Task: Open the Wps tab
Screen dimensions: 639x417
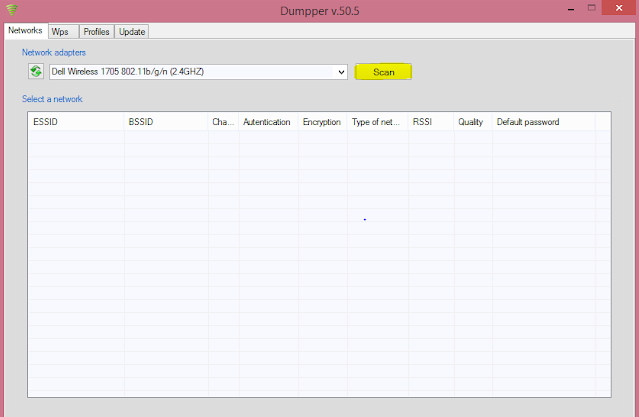Action: 63,32
